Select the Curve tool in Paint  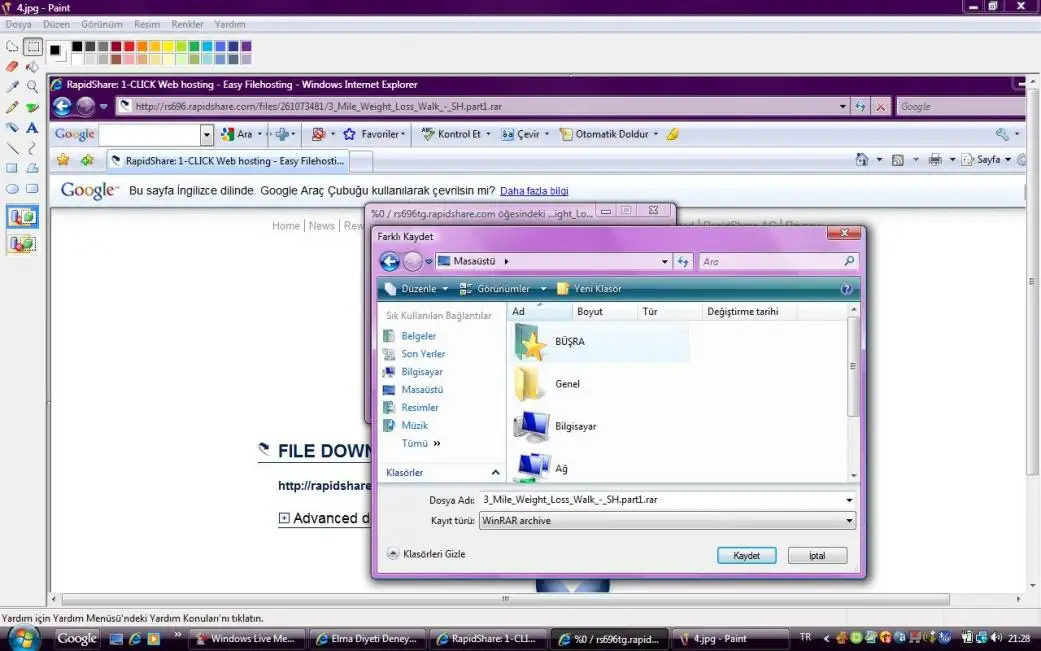click(x=32, y=148)
